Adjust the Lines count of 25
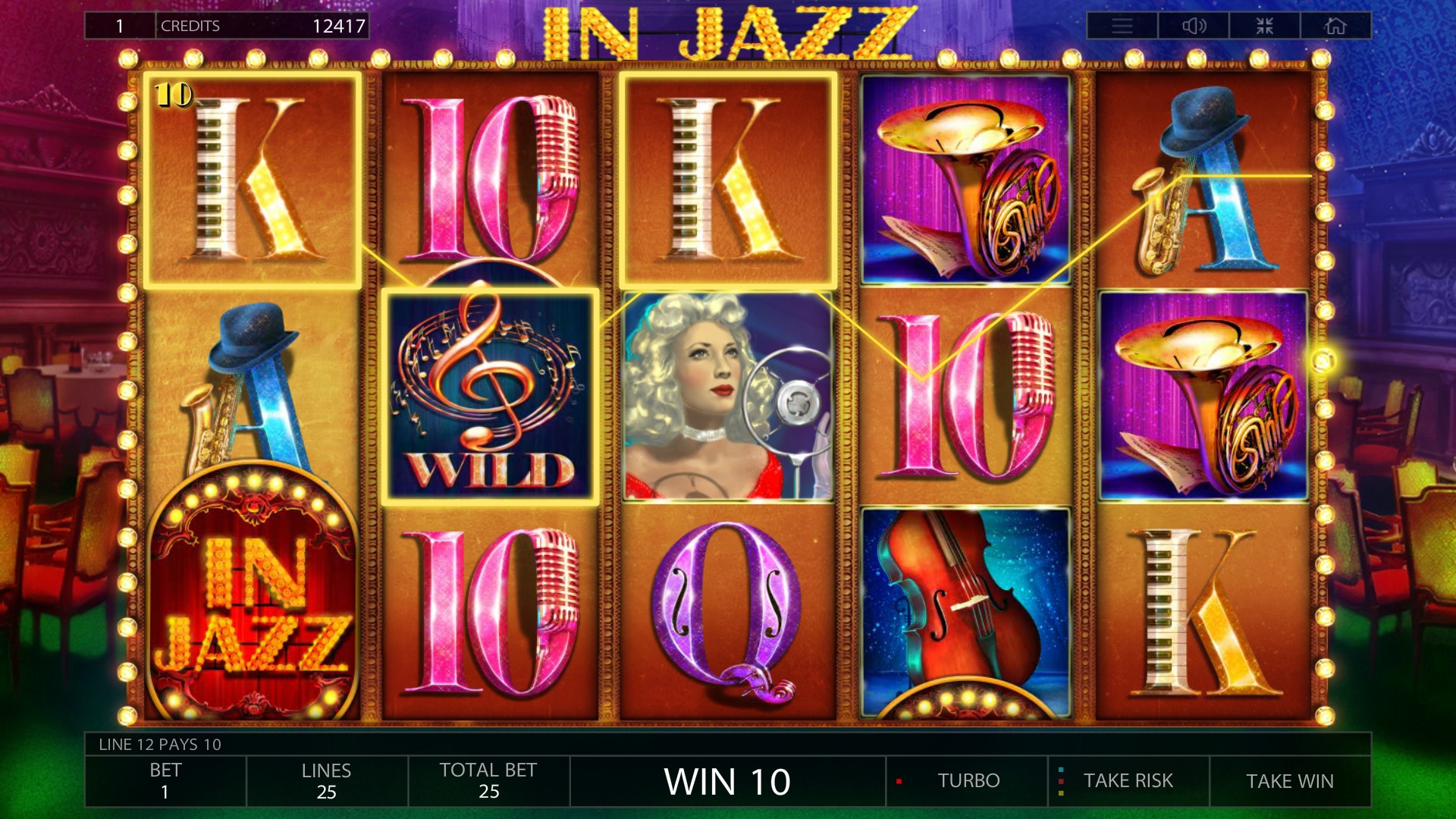Screen dimensions: 1456x819 point(327,780)
